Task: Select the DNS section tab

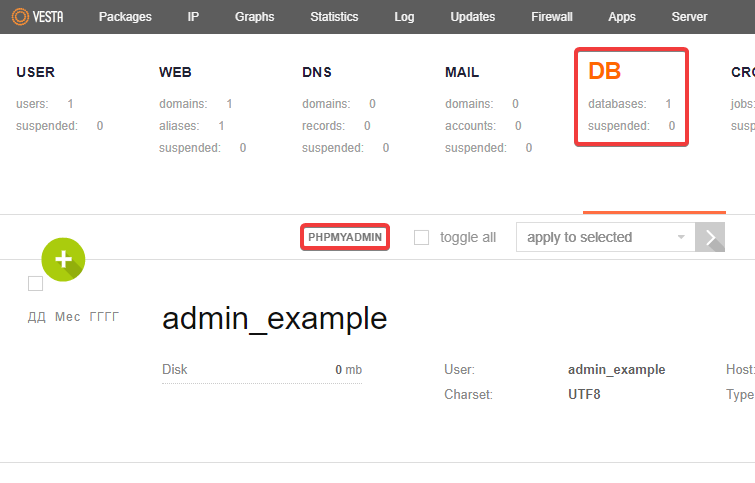Action: pos(317,72)
